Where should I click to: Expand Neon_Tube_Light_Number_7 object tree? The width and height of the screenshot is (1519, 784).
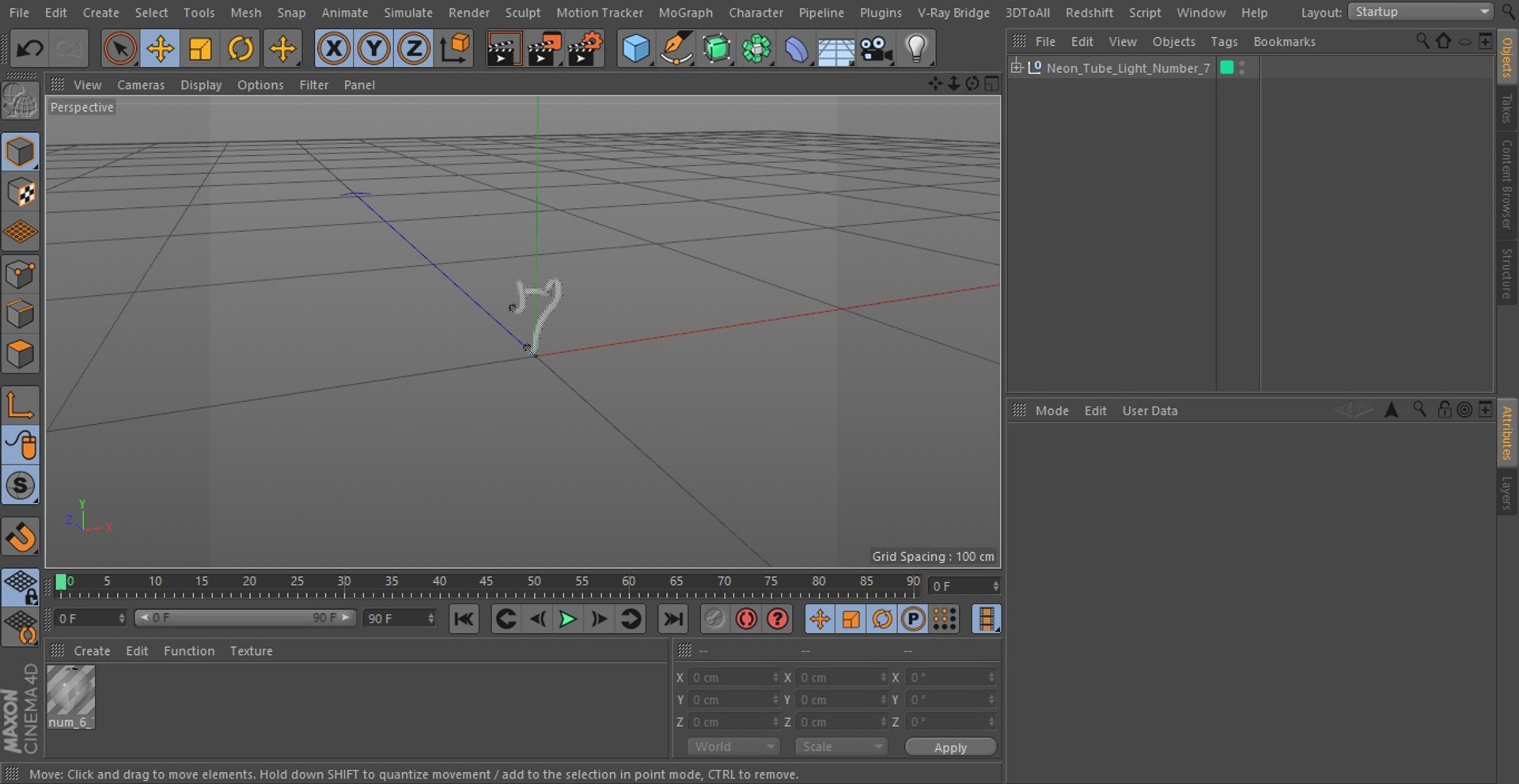point(1017,68)
